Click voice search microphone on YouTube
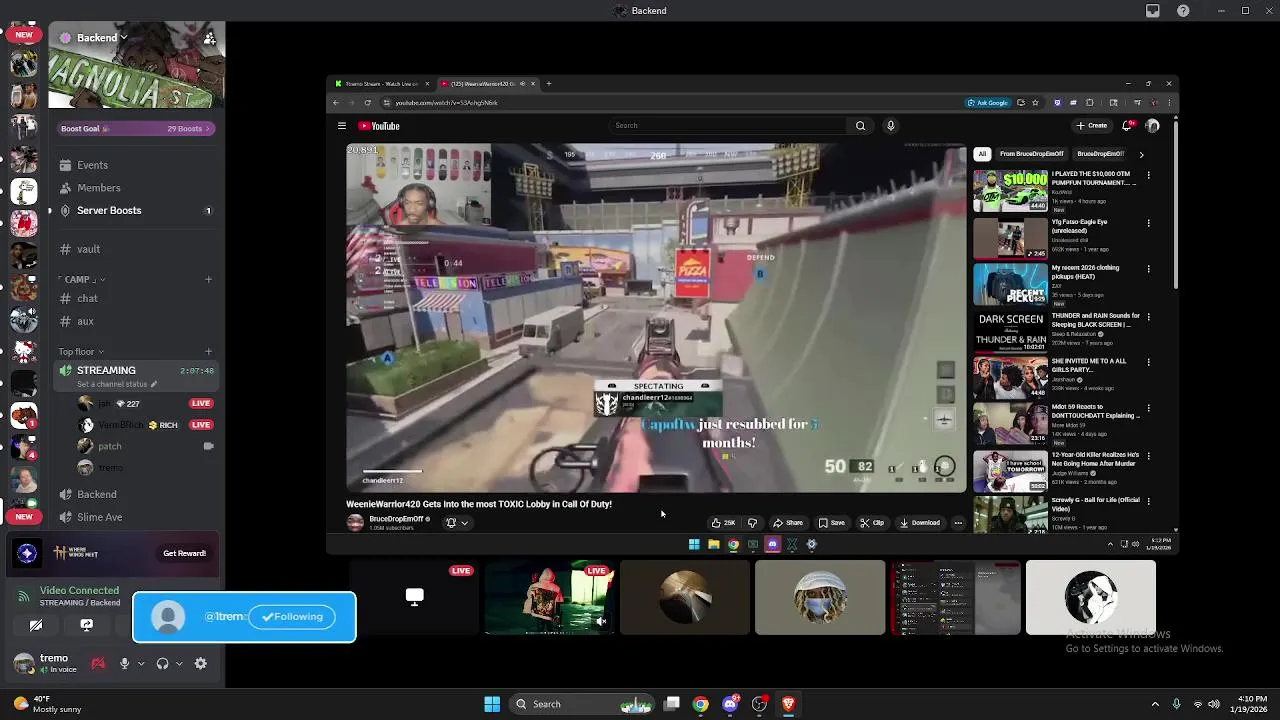This screenshot has width=1280, height=720. point(890,125)
